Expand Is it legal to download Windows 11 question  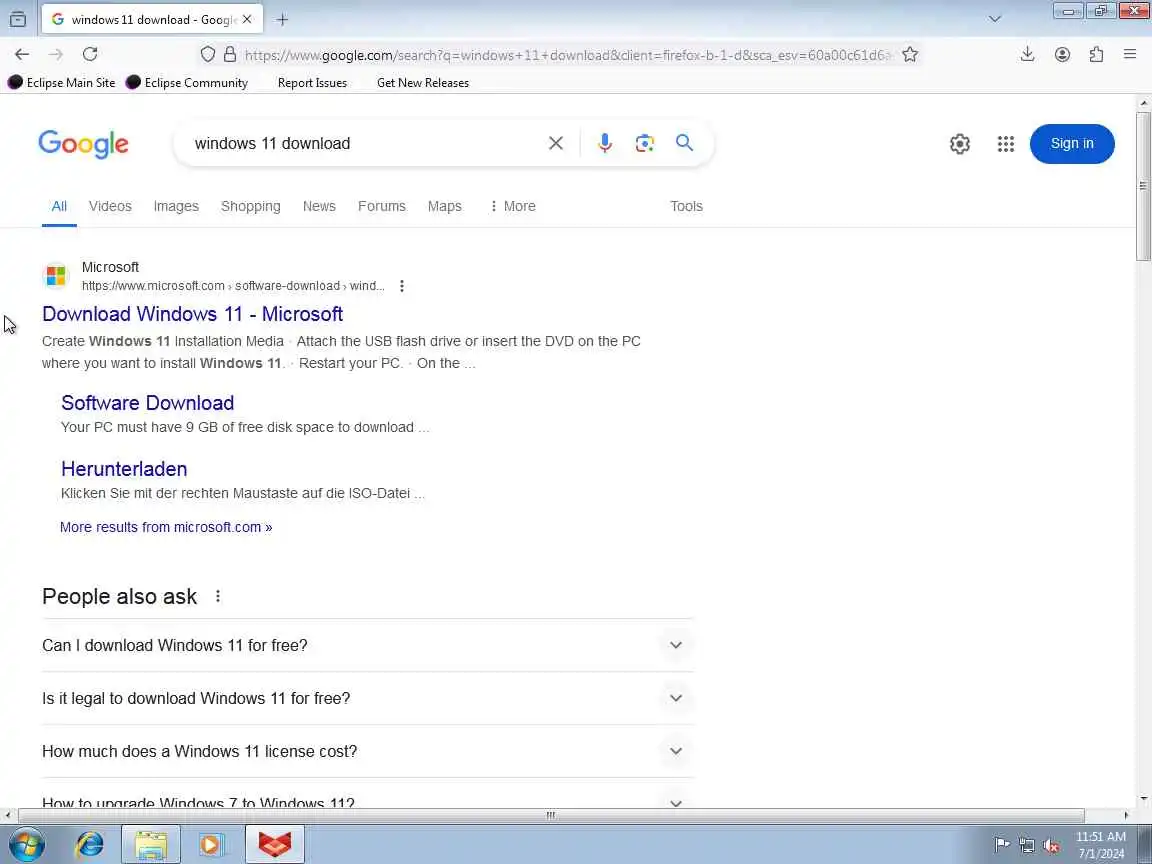[368, 698]
